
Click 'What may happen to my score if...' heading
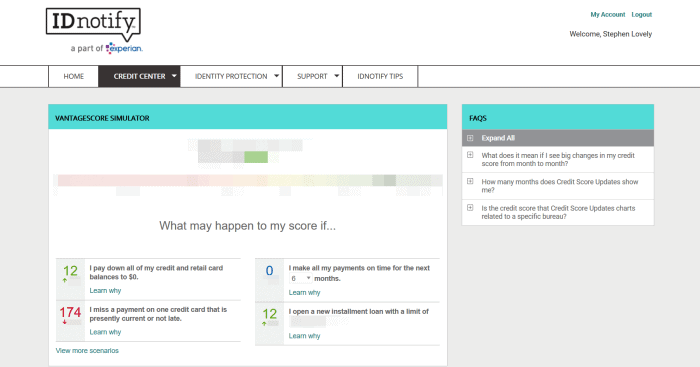247,226
